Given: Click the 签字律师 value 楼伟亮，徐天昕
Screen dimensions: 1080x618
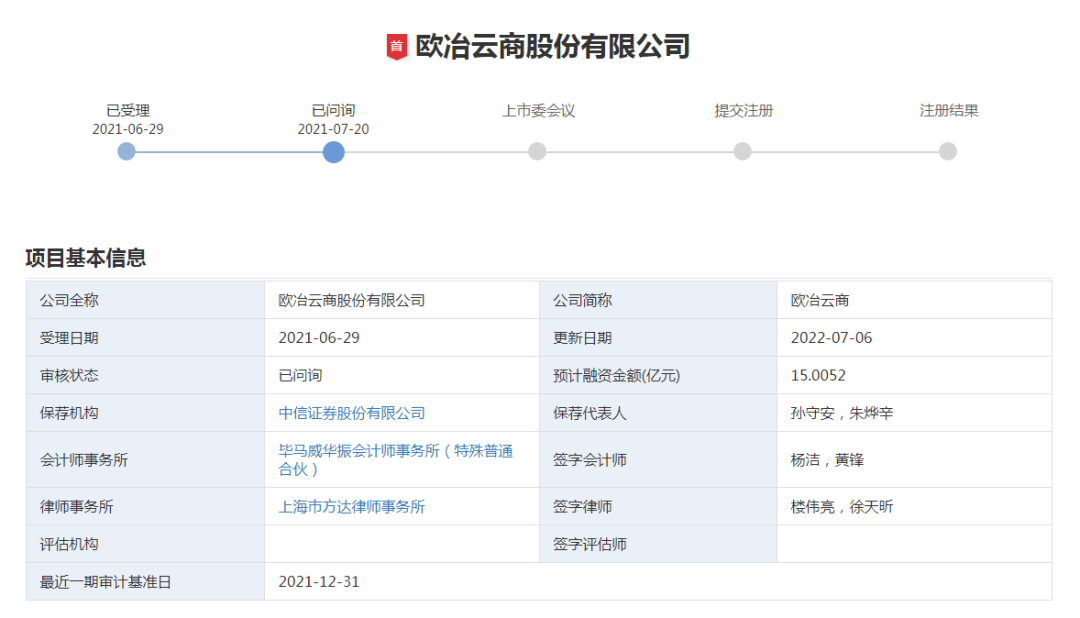Looking at the screenshot, I should [x=842, y=507].
